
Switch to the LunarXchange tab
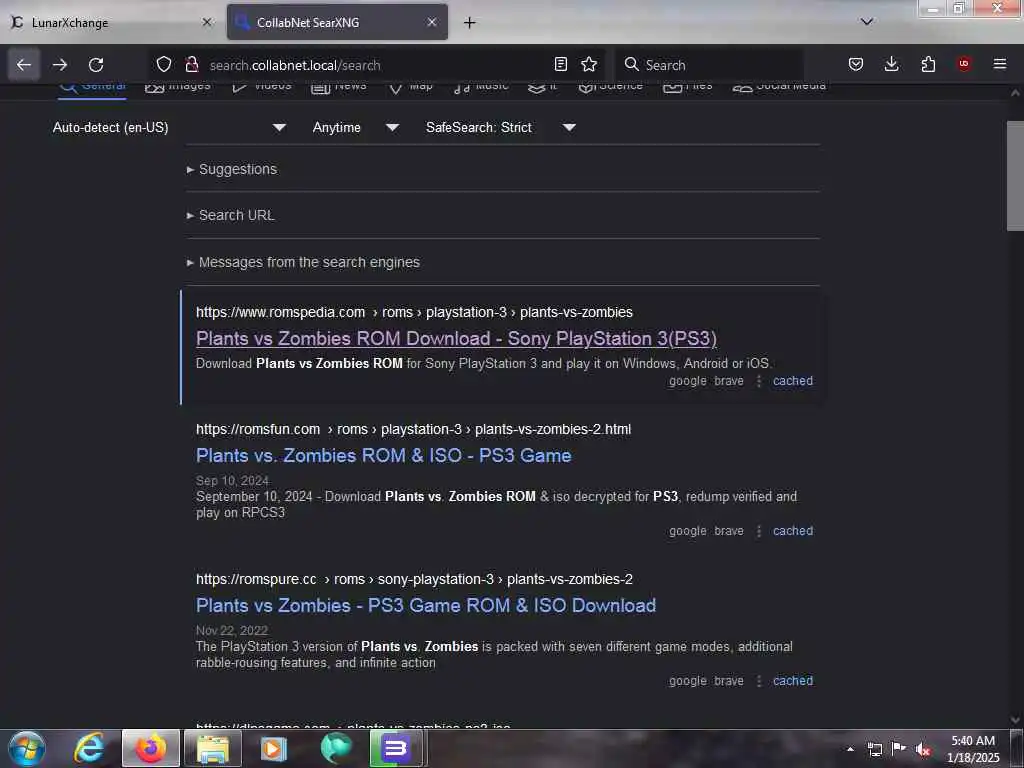111,22
